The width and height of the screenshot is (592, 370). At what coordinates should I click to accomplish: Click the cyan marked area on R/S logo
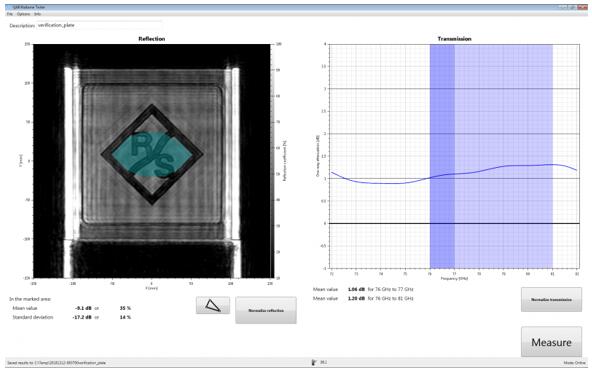[x=152, y=154]
